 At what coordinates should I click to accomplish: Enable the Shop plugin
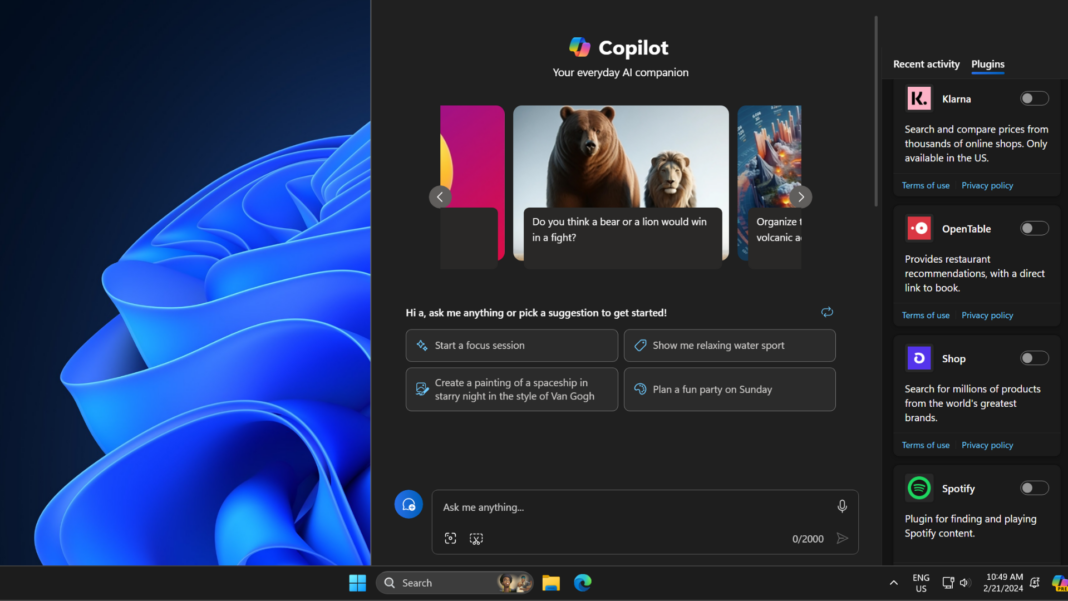click(x=1034, y=358)
